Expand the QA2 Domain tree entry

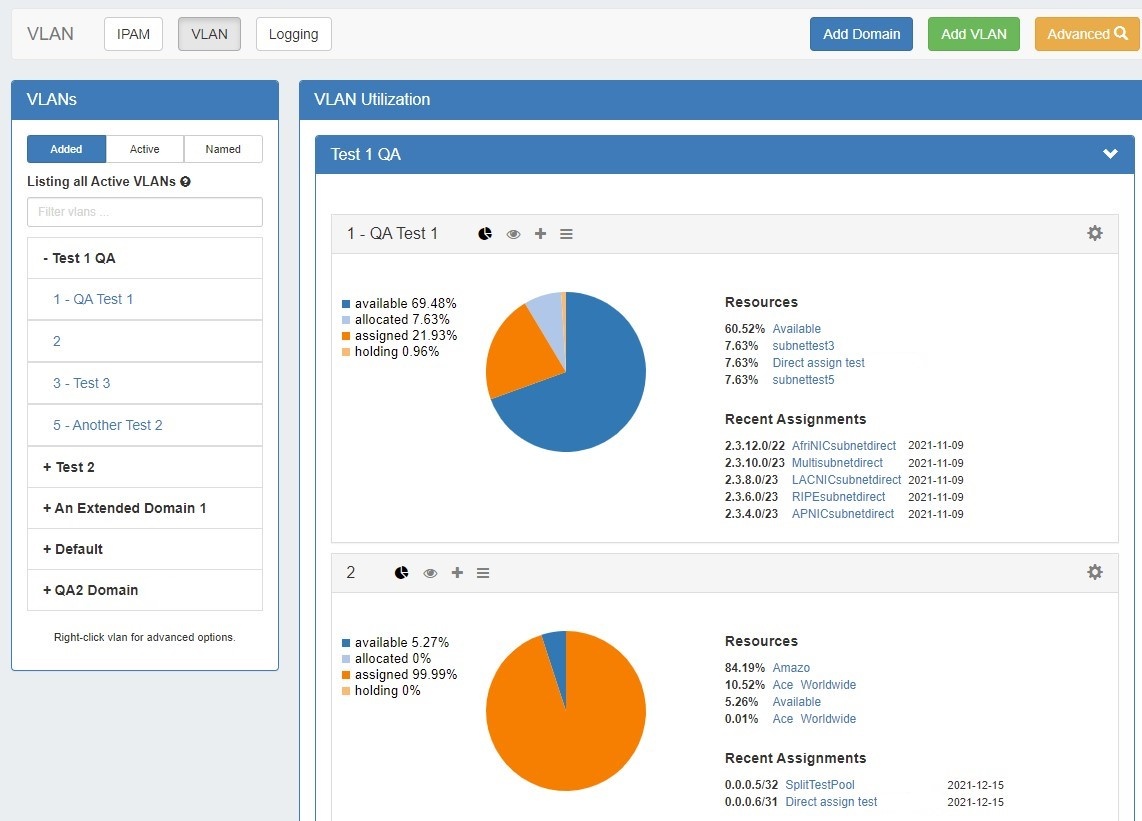coord(90,590)
